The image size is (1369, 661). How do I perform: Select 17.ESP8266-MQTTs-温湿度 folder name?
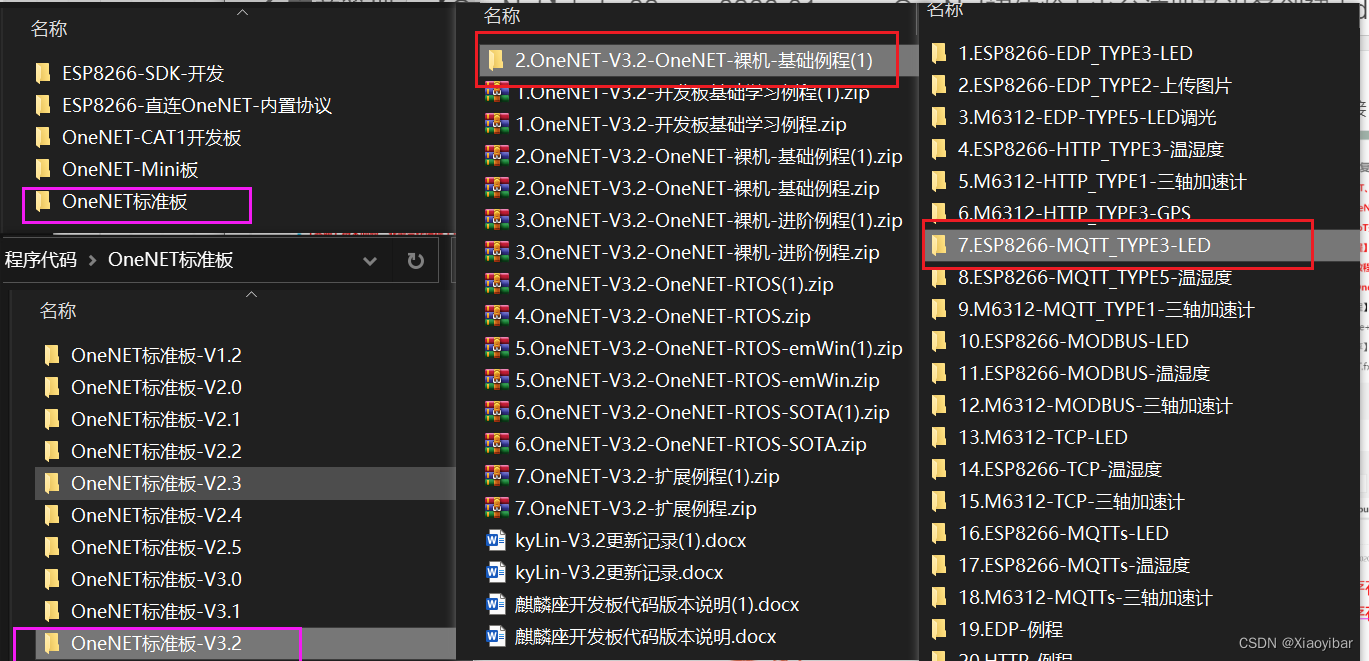(1074, 565)
